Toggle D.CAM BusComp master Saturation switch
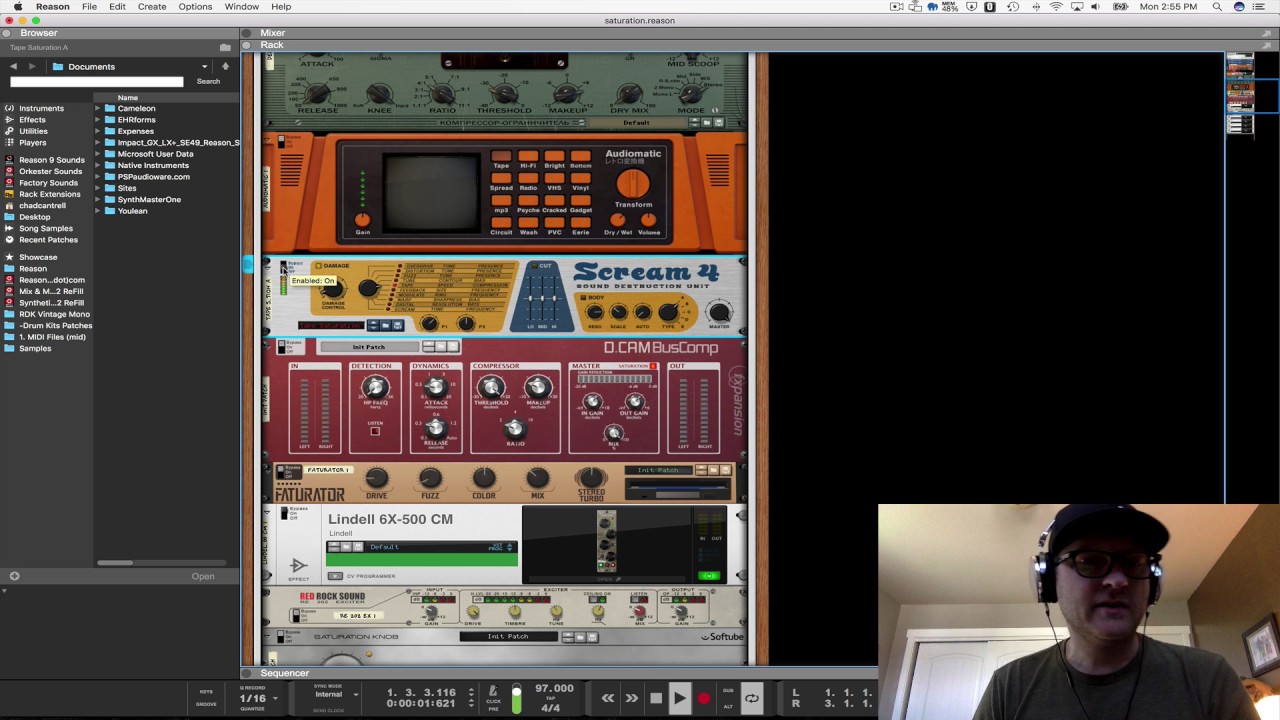Viewport: 1280px width, 720px height. [x=653, y=366]
